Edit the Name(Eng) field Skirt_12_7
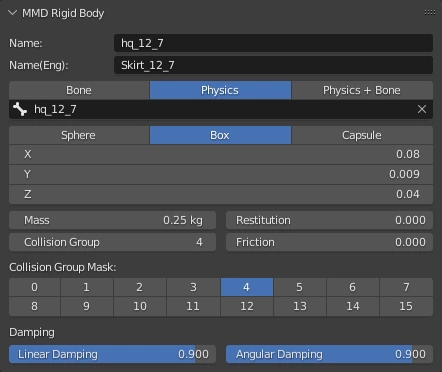Viewport: 442px width, 372px height. click(273, 65)
